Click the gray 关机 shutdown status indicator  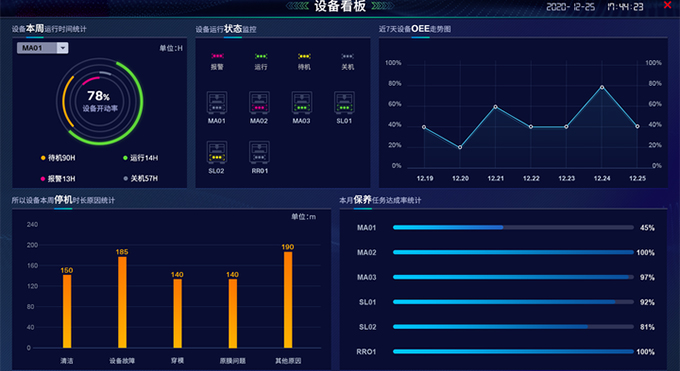pyautogui.click(x=347, y=56)
